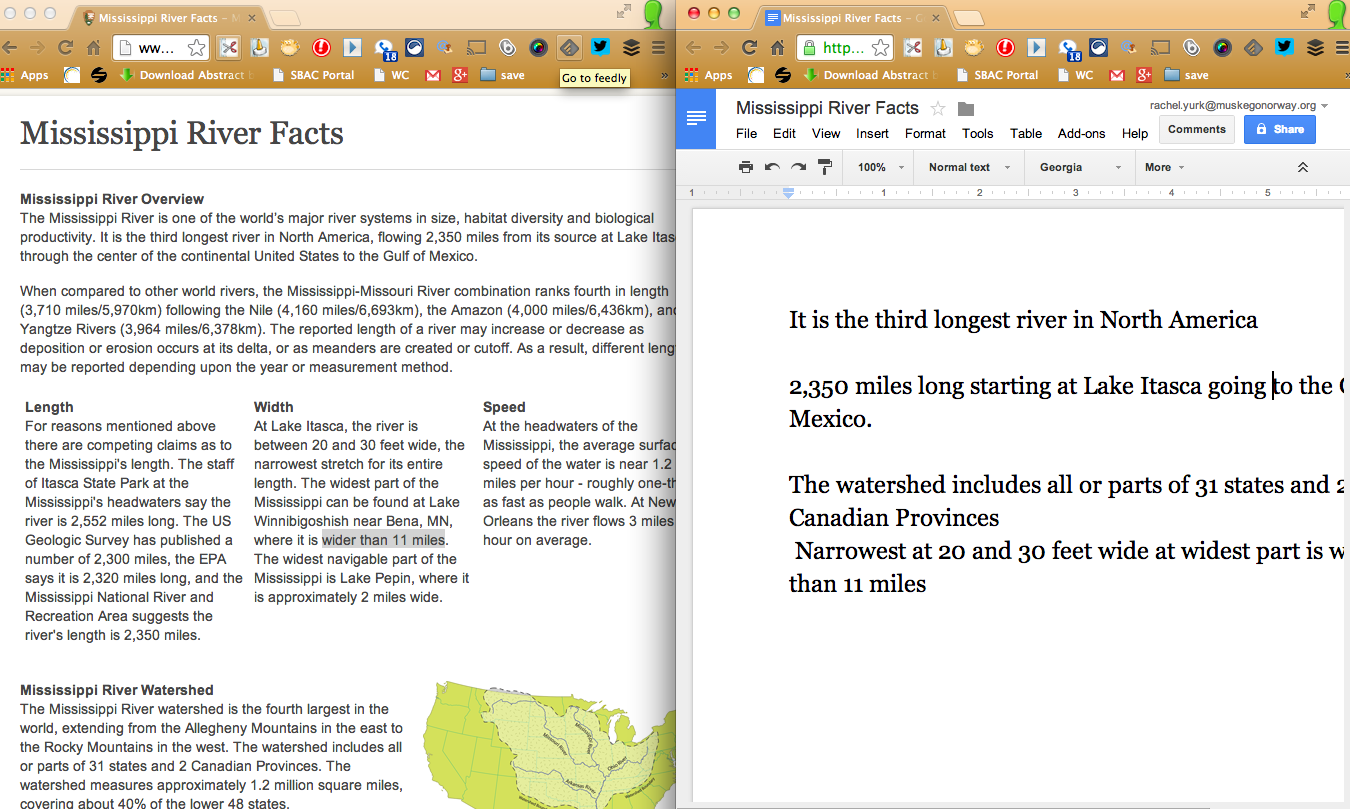Go home in the left browser window
The image size is (1350, 809).
click(93, 47)
